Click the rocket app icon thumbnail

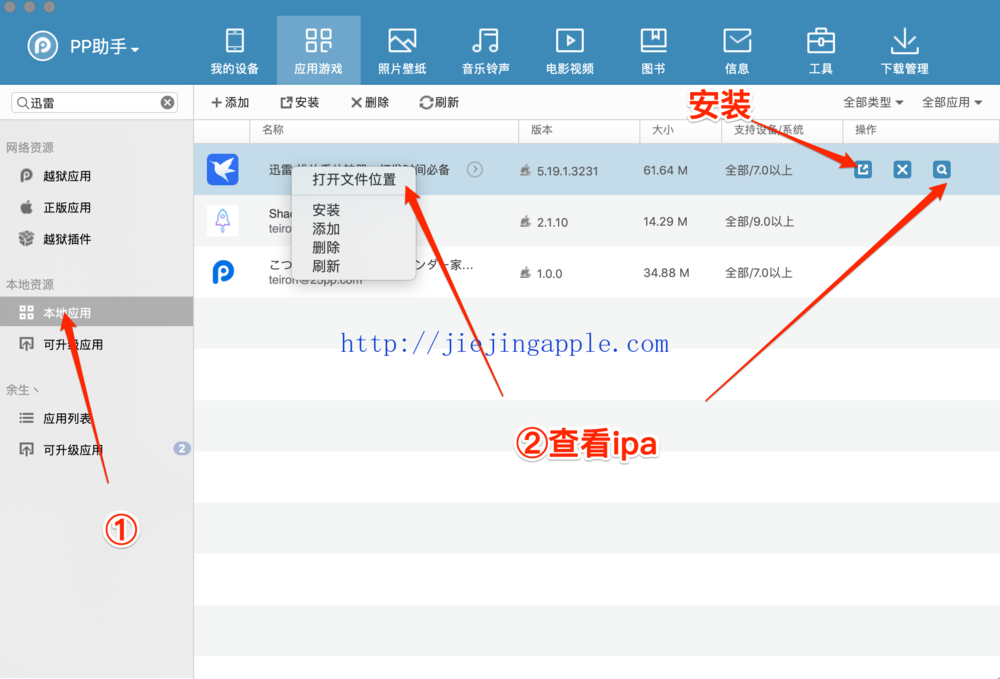click(x=223, y=221)
